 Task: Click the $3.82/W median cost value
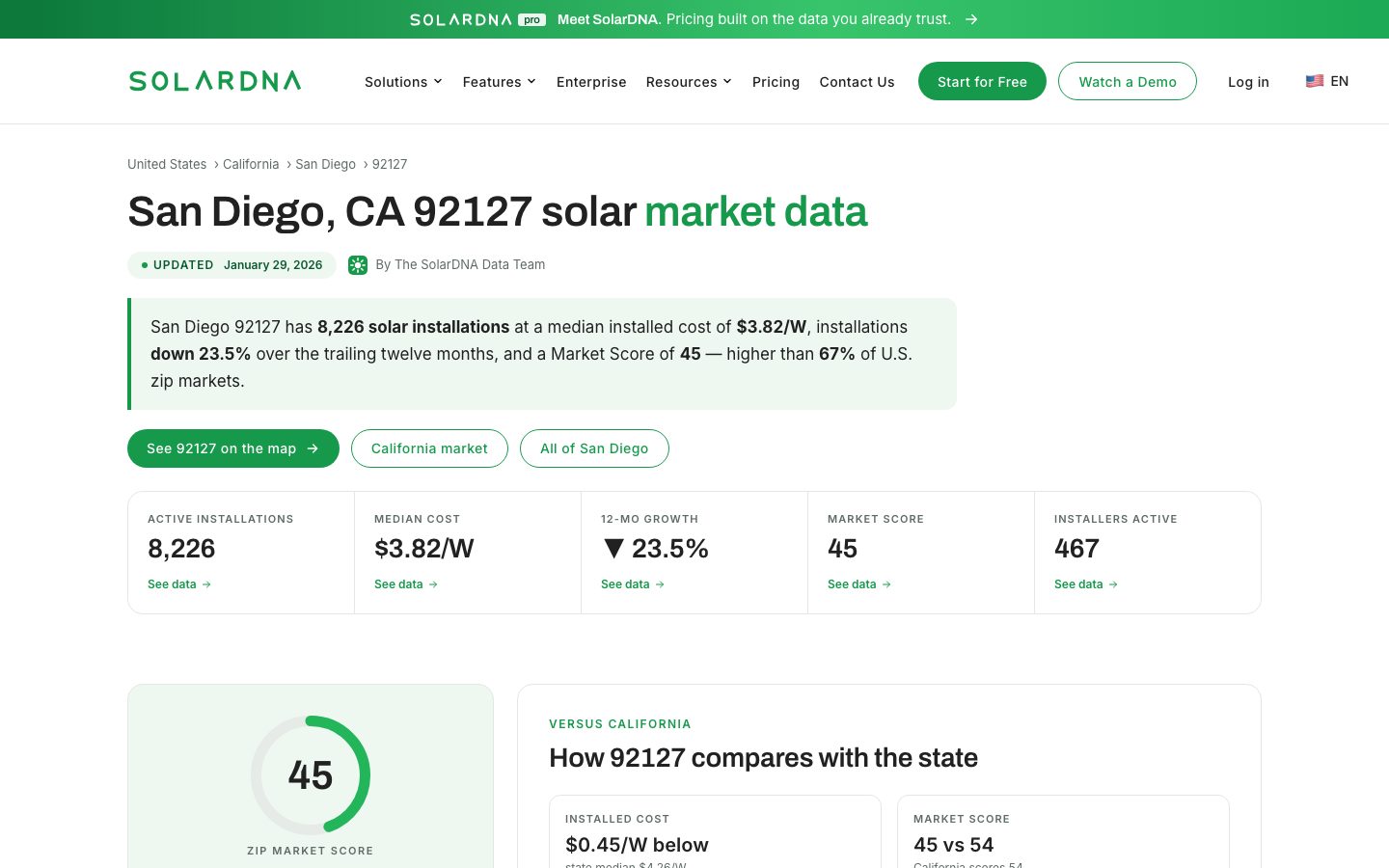pyautogui.click(x=424, y=549)
